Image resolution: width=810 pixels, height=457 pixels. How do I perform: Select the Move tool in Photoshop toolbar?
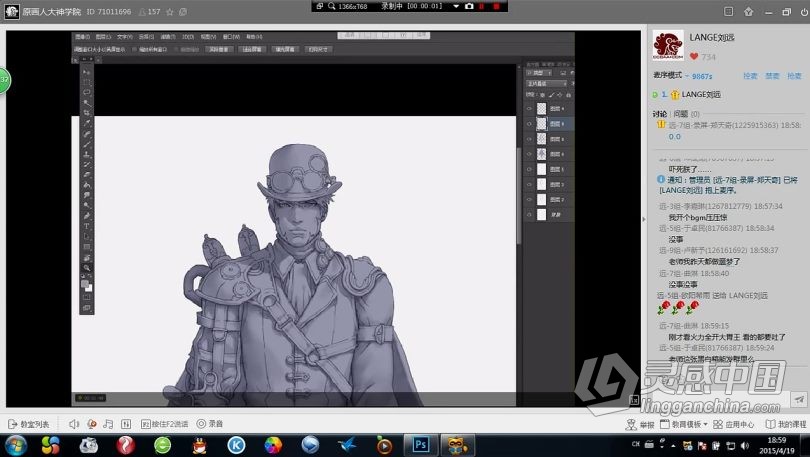[x=86, y=72]
